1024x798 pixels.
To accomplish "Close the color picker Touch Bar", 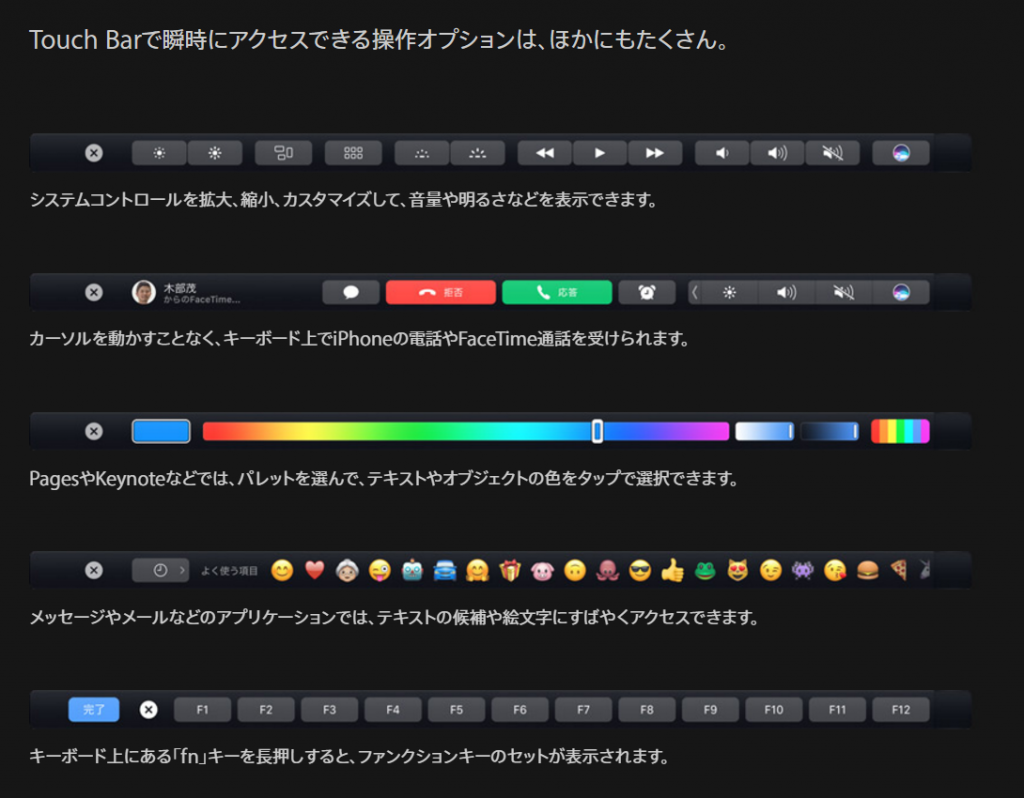I will tap(94, 431).
